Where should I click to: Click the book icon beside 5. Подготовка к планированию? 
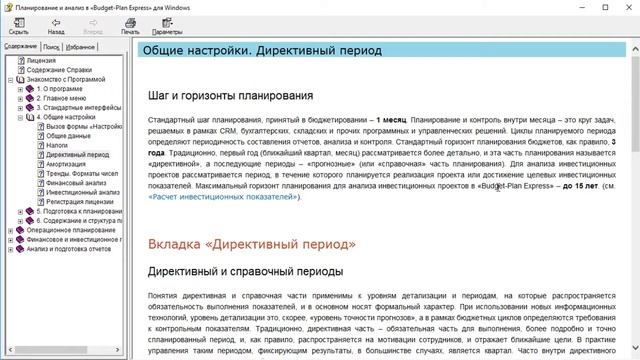pos(30,211)
